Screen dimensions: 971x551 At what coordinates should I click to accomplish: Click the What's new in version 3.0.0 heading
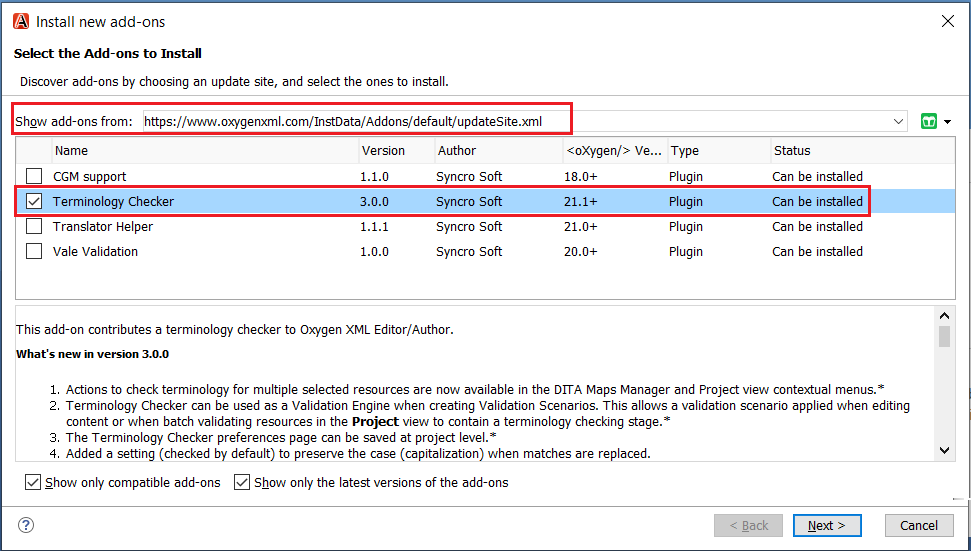(x=92, y=354)
